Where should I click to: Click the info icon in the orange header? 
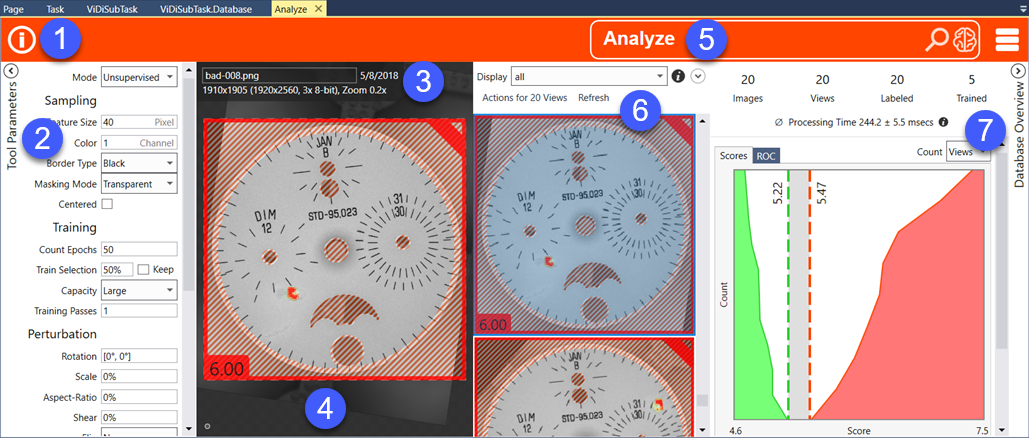point(22,41)
